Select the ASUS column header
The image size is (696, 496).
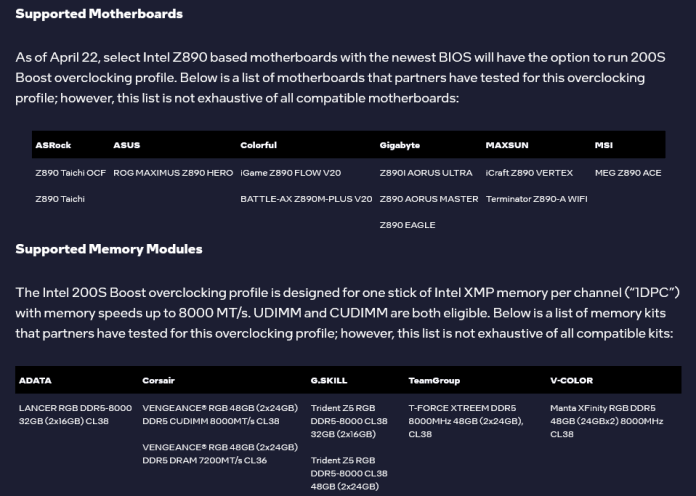point(127,145)
